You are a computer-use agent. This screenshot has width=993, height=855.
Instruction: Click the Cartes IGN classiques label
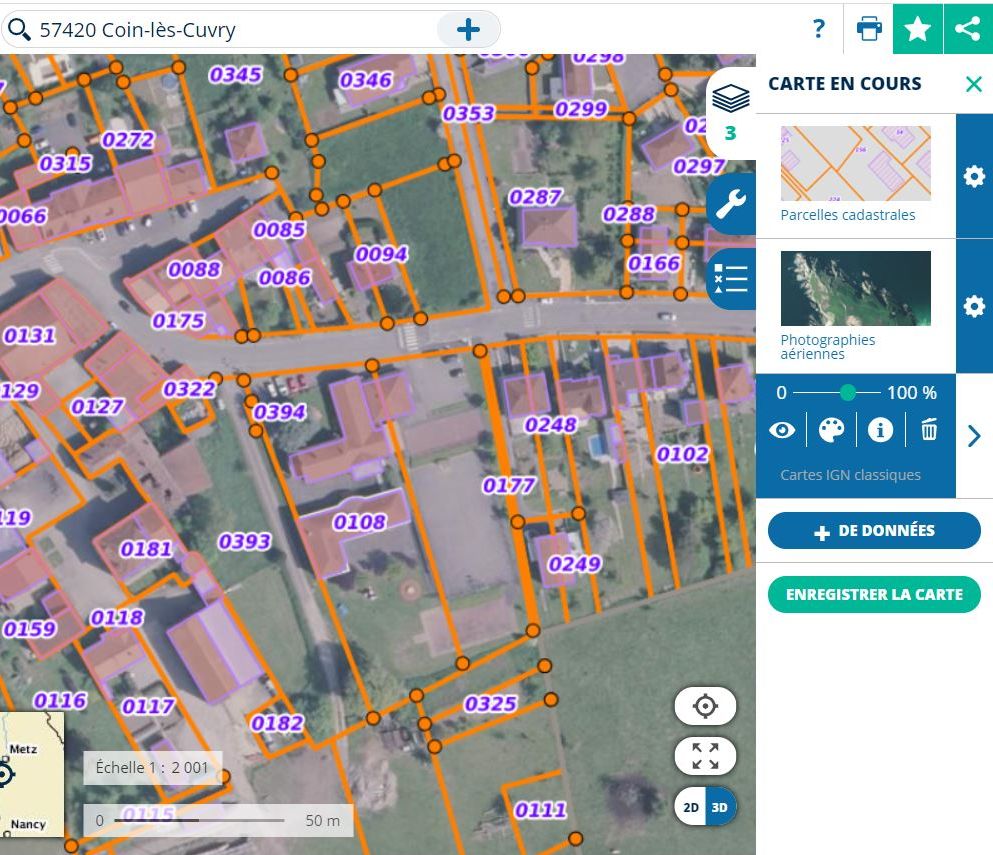coord(850,474)
